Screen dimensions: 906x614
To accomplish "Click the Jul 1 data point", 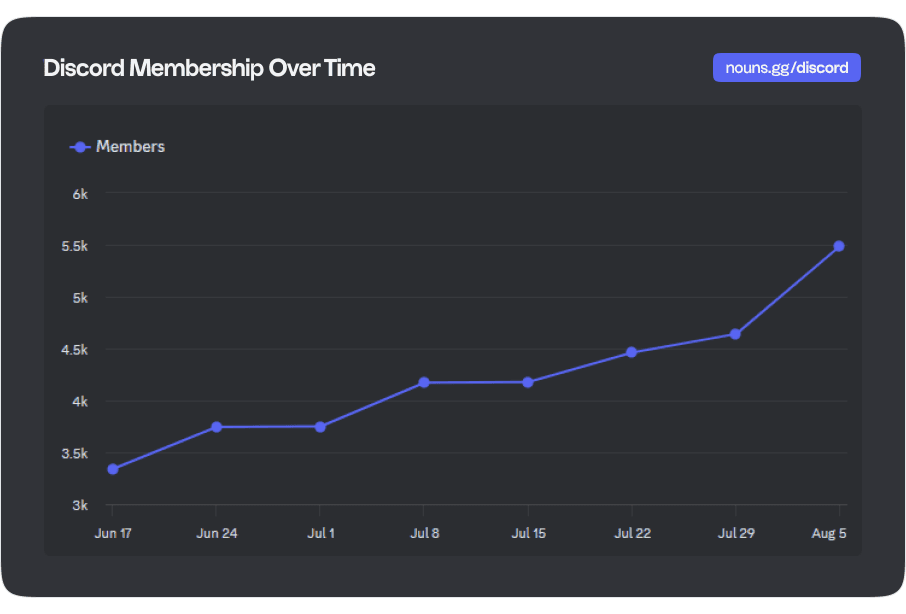I will (320, 427).
